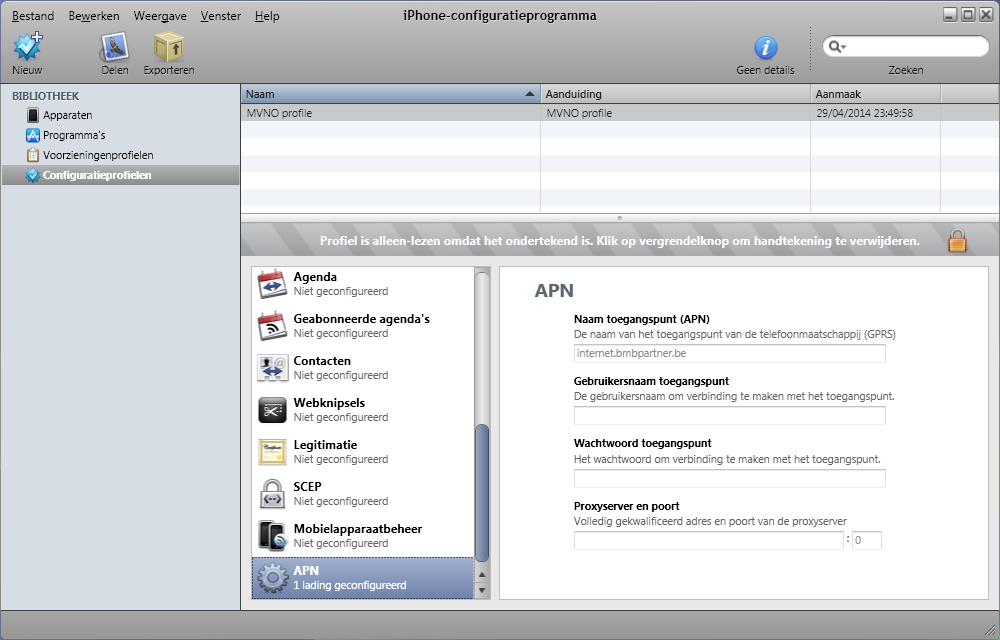Sort the list by Naam column
Image resolution: width=1000 pixels, height=640 pixels.
pos(390,94)
